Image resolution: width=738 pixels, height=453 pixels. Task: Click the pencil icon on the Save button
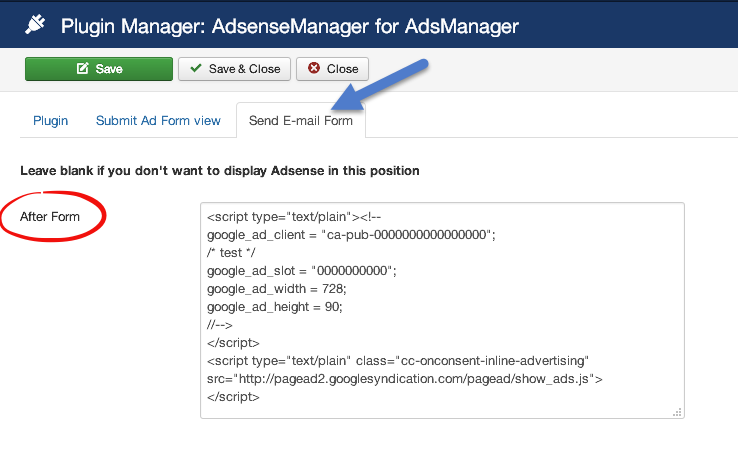(82, 69)
